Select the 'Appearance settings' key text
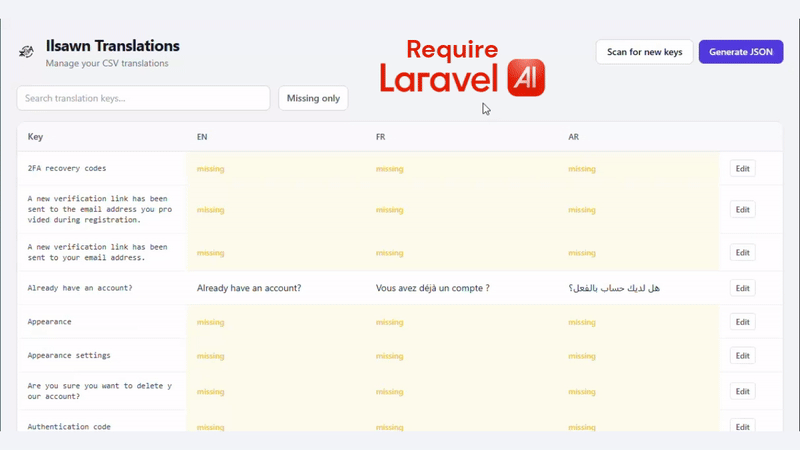The height and width of the screenshot is (450, 800). pos(69,355)
